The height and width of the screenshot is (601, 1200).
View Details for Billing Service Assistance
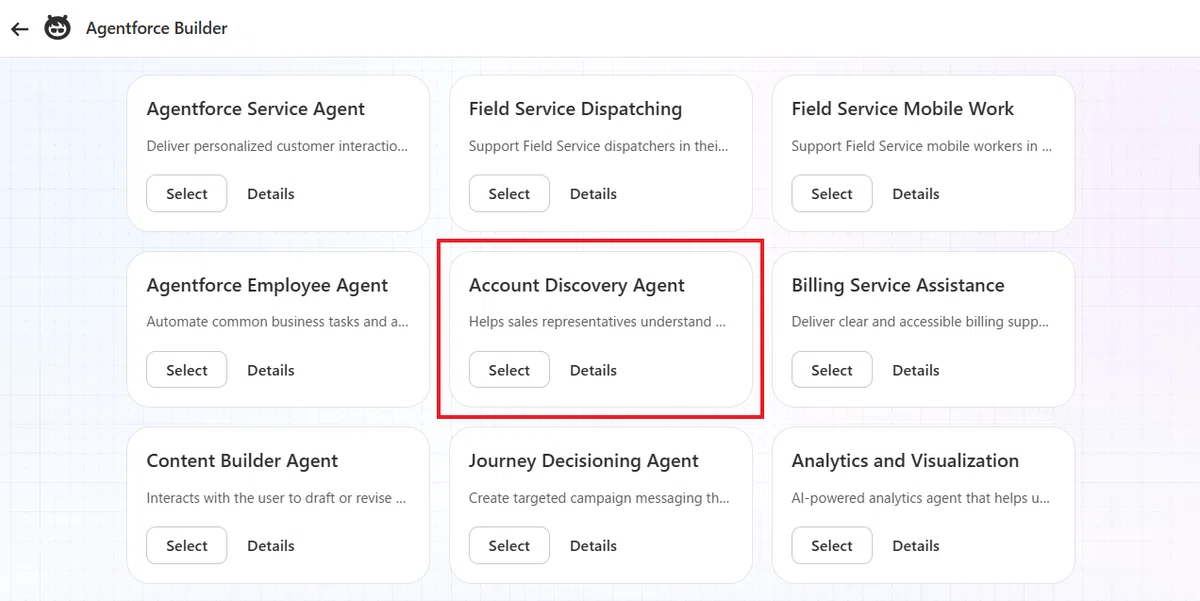(x=916, y=370)
